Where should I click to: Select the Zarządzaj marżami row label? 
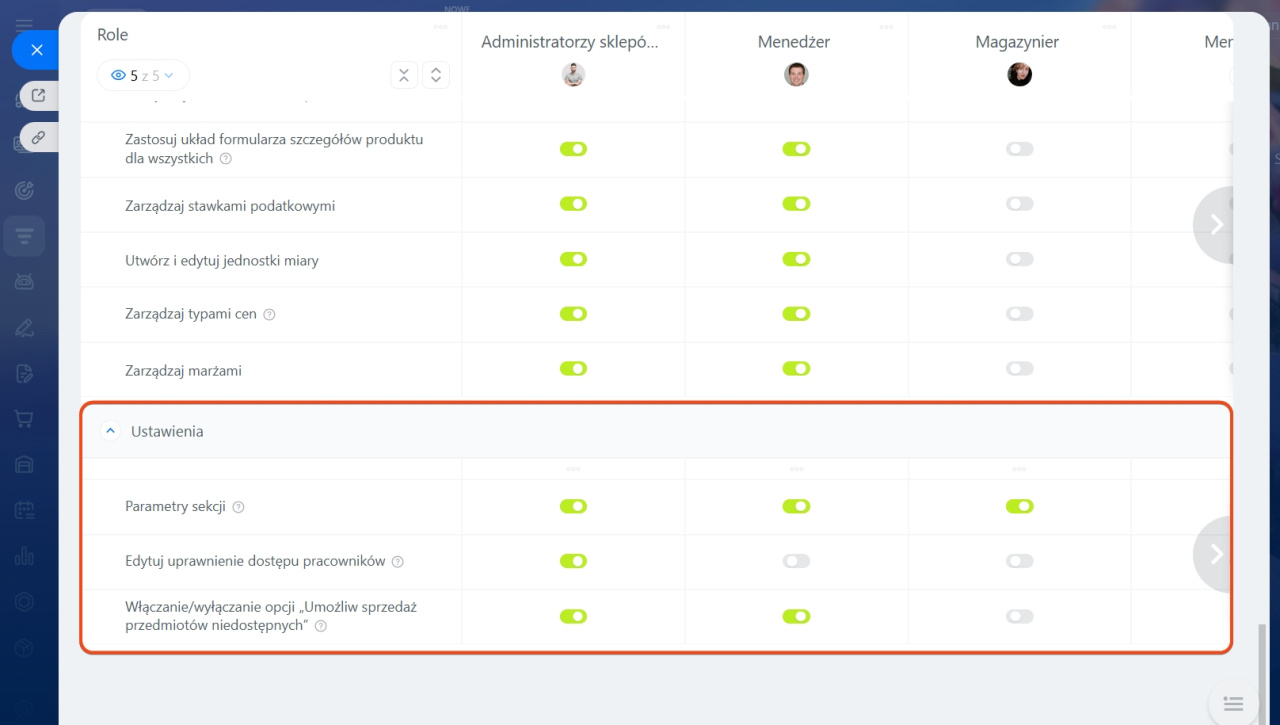click(183, 370)
